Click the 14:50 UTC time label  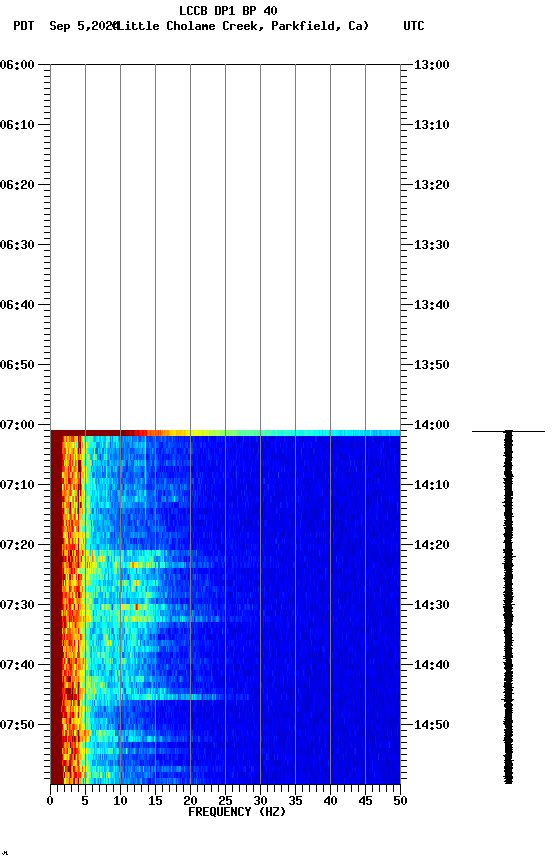pos(432,725)
